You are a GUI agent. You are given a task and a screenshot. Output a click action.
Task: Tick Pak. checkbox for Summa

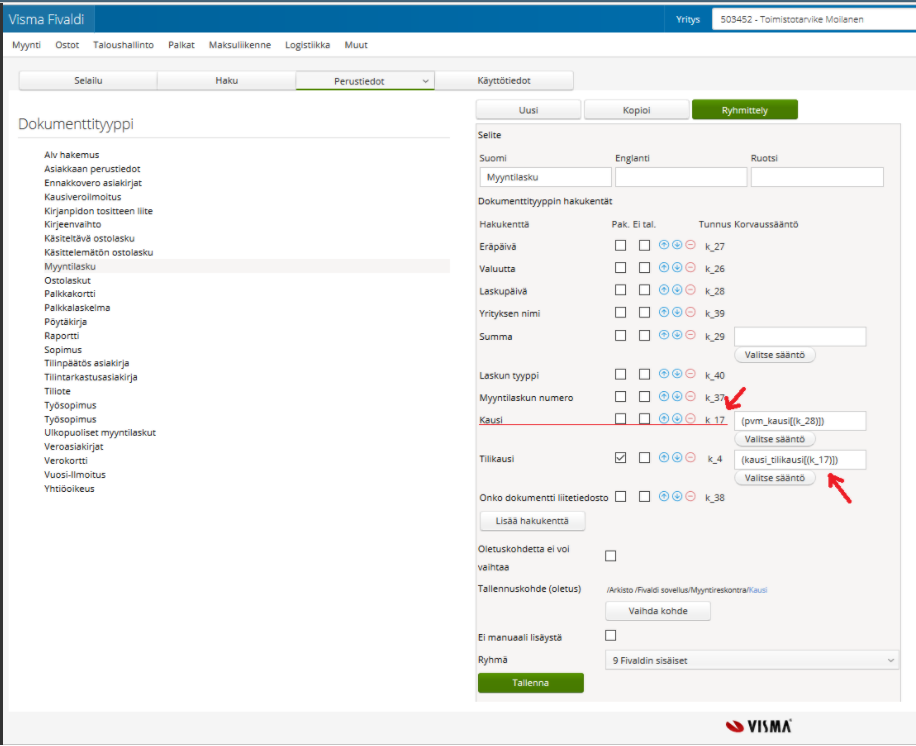[620, 336]
